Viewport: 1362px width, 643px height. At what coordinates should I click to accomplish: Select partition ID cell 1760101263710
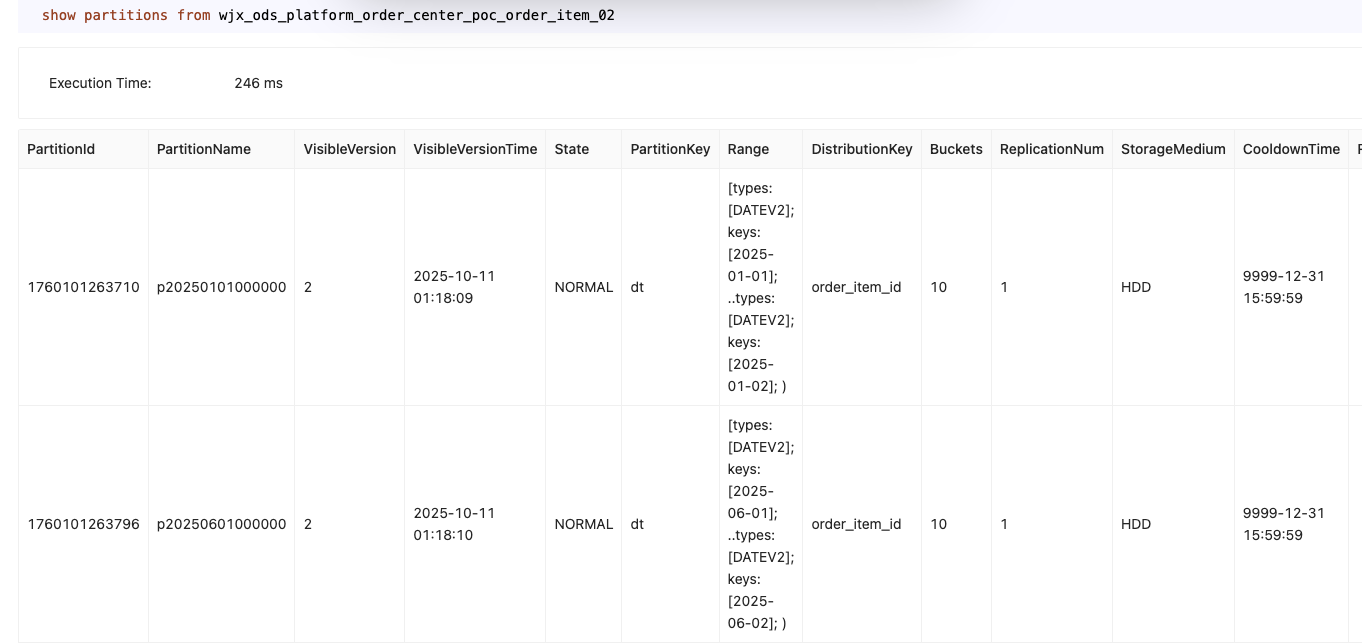83,287
